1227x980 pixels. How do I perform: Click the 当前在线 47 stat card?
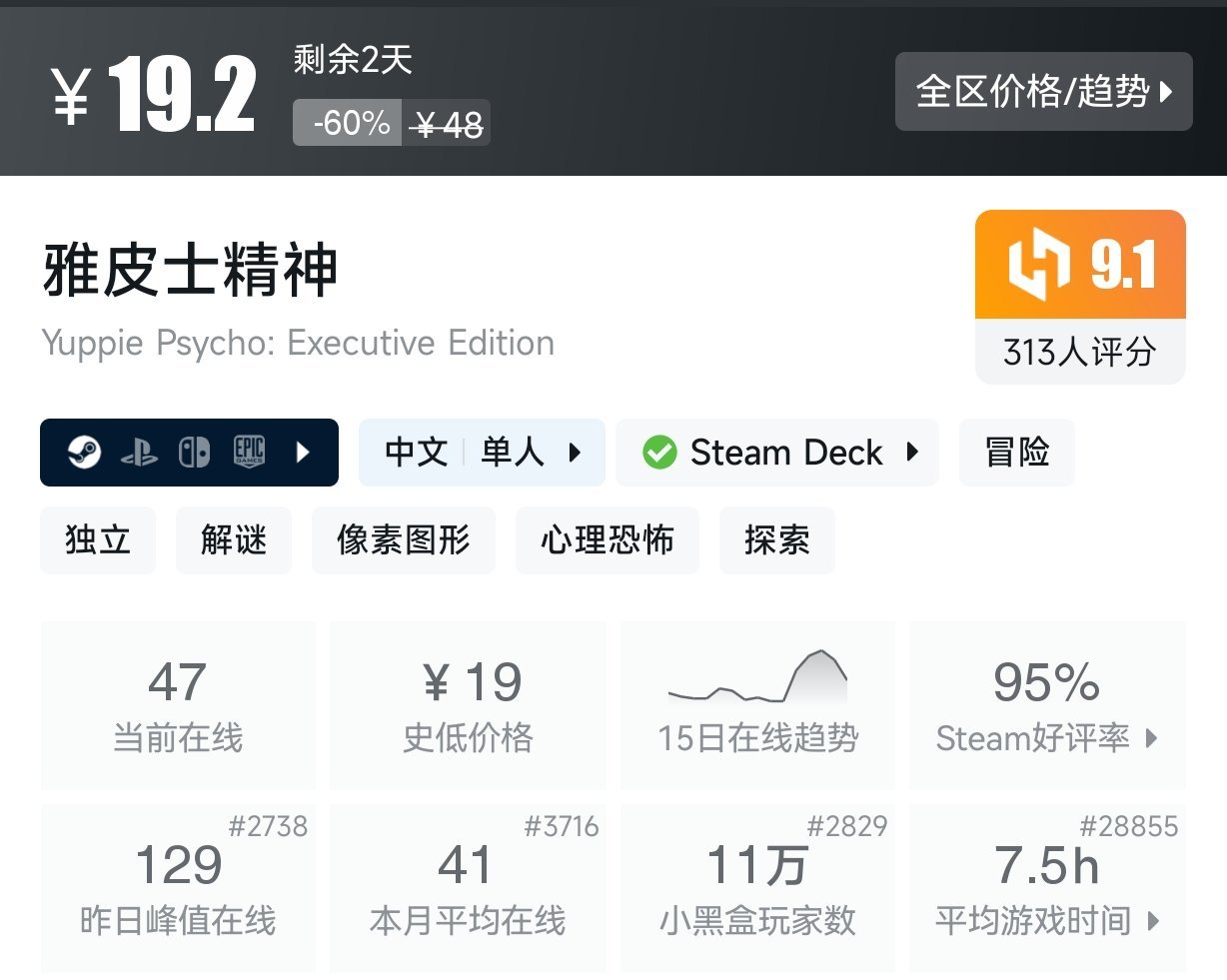(178, 705)
